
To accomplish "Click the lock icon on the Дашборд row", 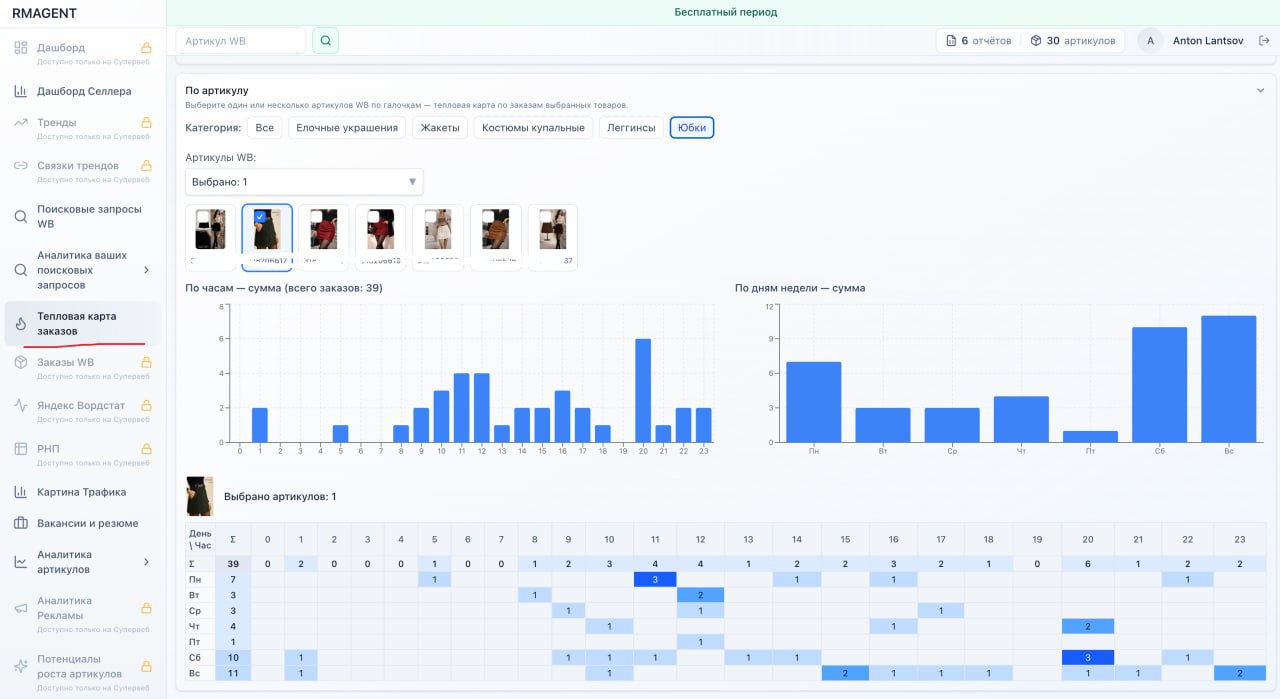I will point(146,48).
